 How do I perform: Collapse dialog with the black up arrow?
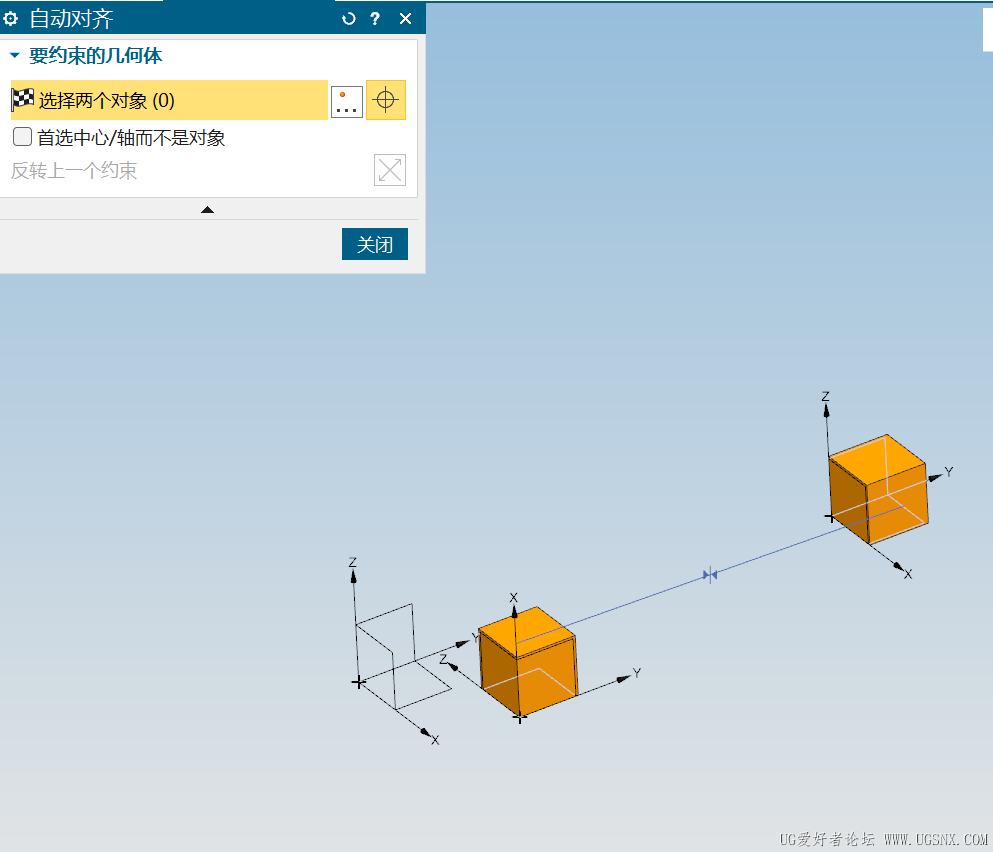pos(207,210)
